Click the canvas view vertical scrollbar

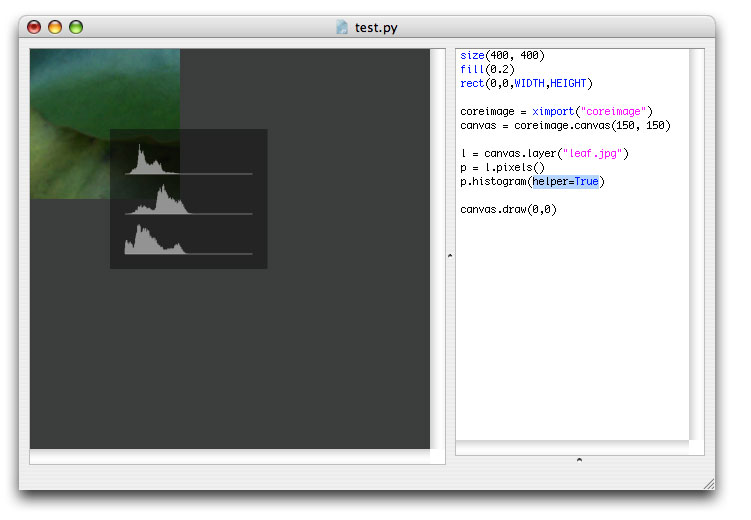[437, 249]
